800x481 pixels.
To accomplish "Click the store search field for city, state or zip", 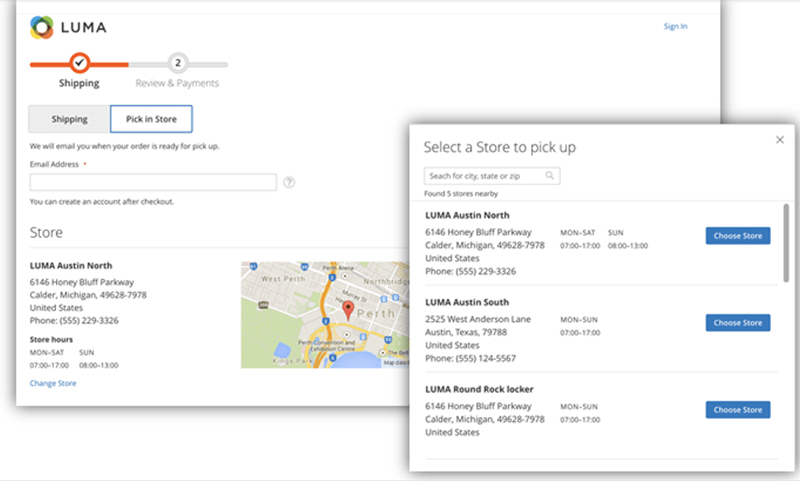I will pos(492,176).
